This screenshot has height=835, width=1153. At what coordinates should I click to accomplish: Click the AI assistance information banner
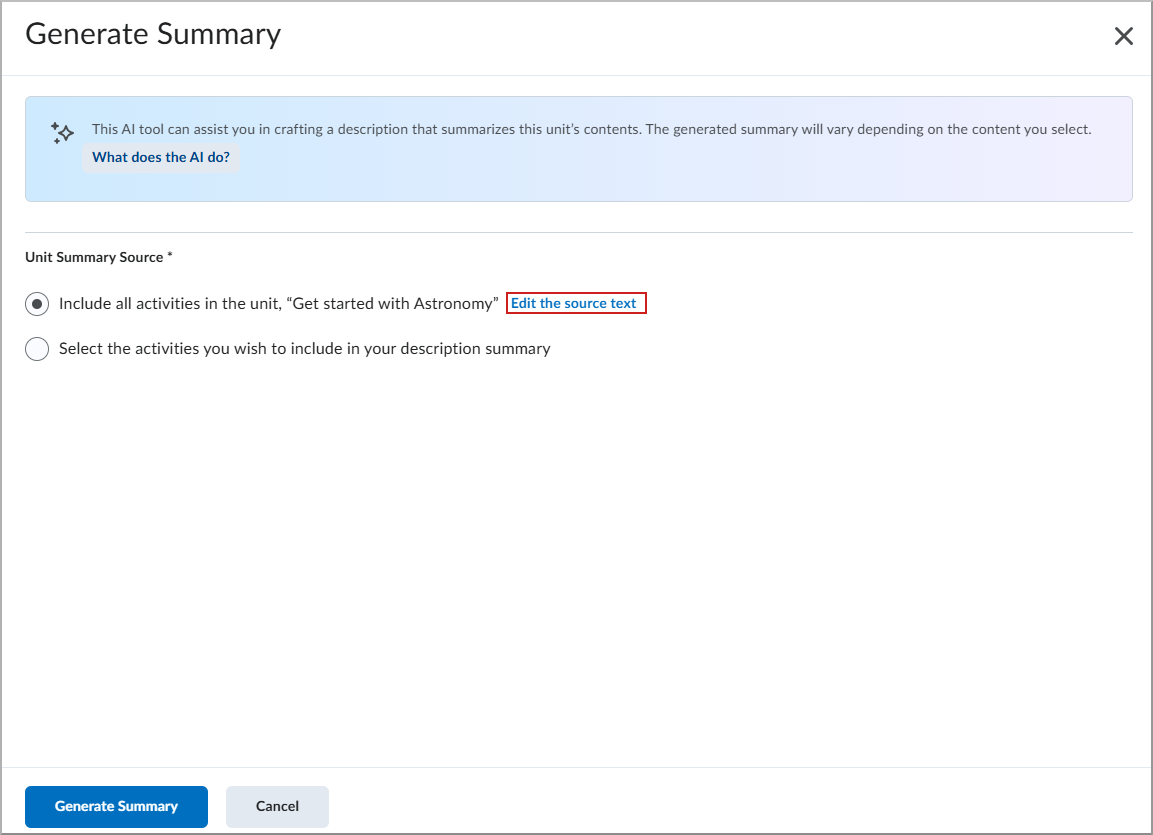click(x=576, y=148)
